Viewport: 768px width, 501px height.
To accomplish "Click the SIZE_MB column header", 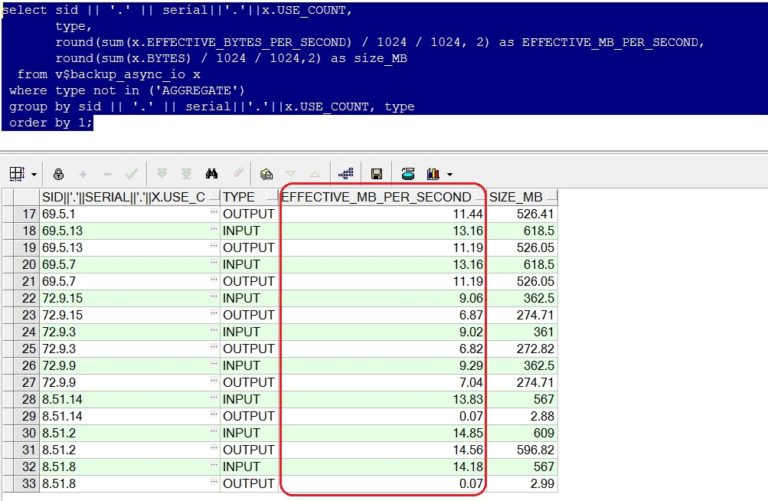I will click(522, 197).
